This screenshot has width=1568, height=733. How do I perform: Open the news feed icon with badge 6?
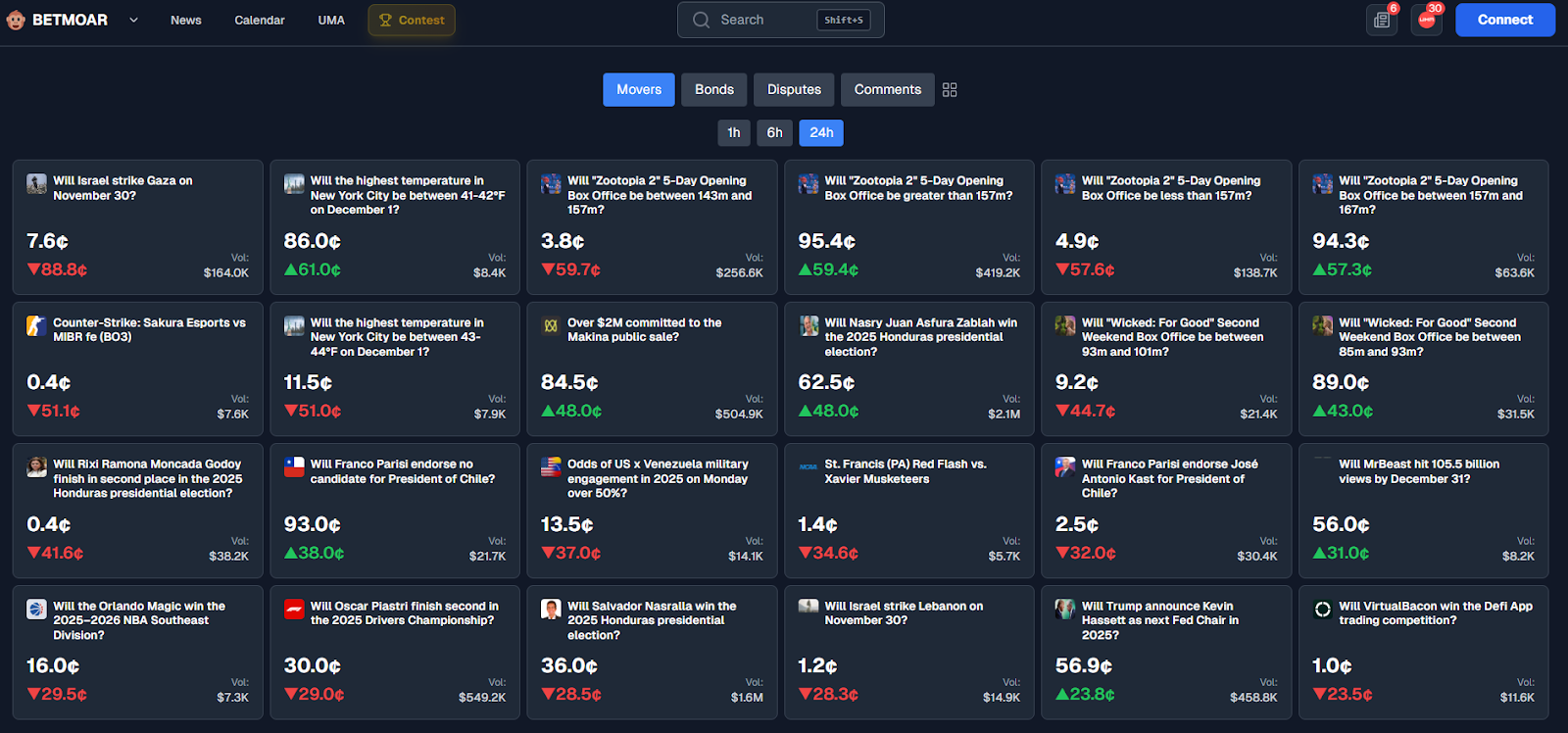point(1382,20)
